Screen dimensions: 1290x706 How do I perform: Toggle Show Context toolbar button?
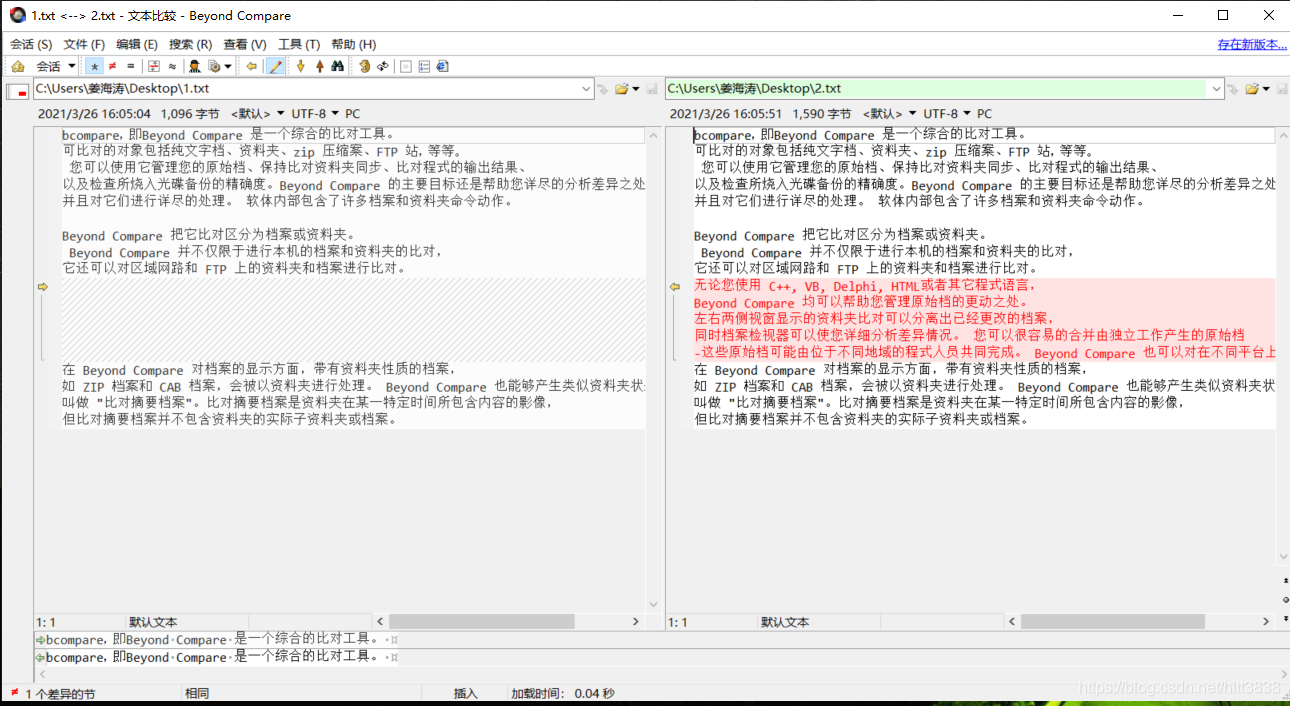154,67
